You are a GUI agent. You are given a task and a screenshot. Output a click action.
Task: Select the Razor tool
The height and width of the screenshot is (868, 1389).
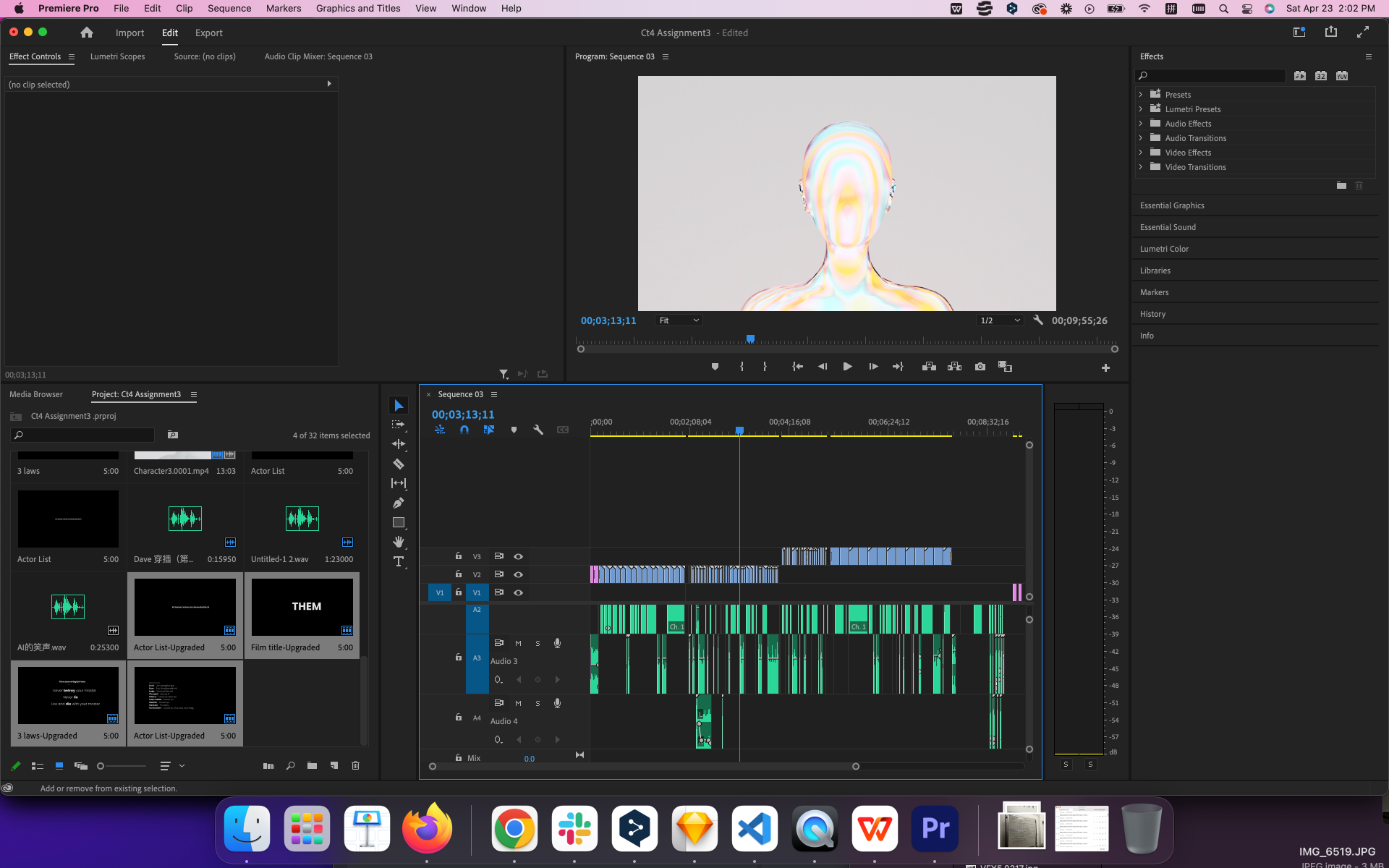[x=398, y=464]
